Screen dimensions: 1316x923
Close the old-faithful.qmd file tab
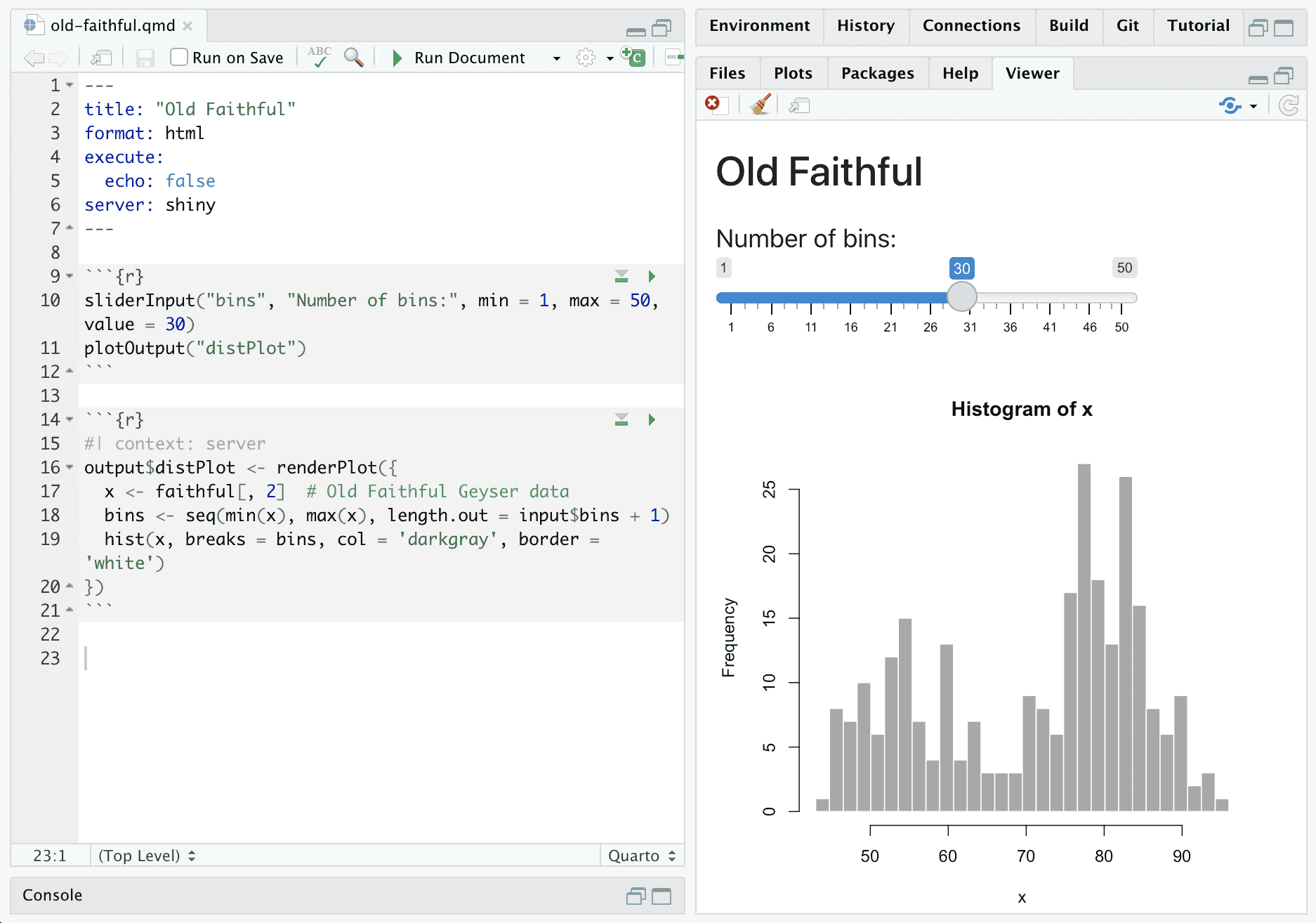187,26
